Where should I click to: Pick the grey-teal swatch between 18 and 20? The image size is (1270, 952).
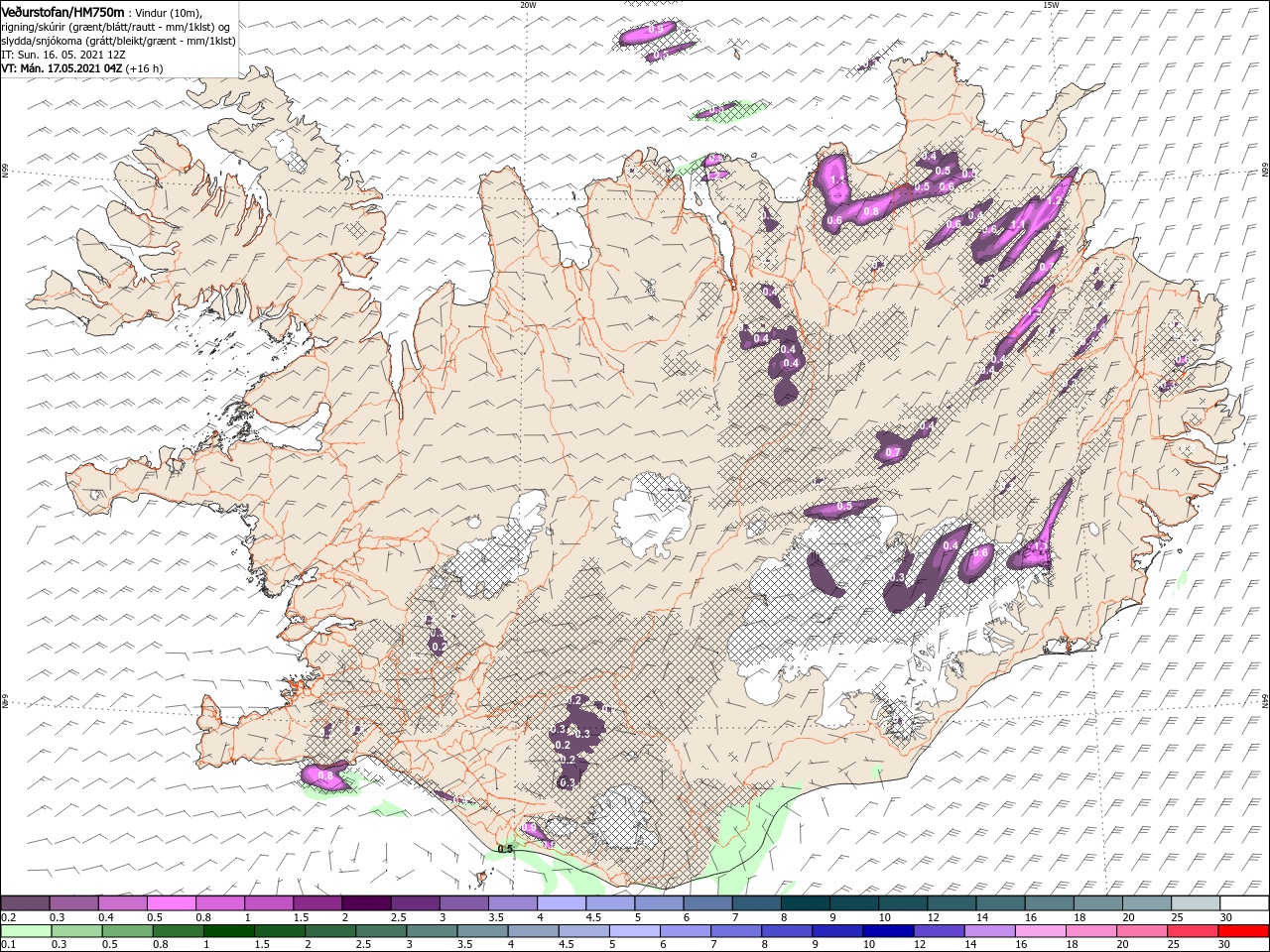[1097, 903]
